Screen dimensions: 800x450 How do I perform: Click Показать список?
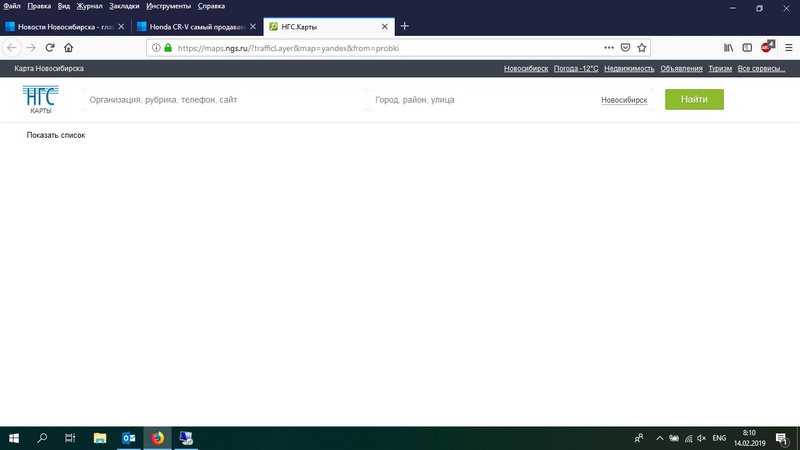pos(56,135)
